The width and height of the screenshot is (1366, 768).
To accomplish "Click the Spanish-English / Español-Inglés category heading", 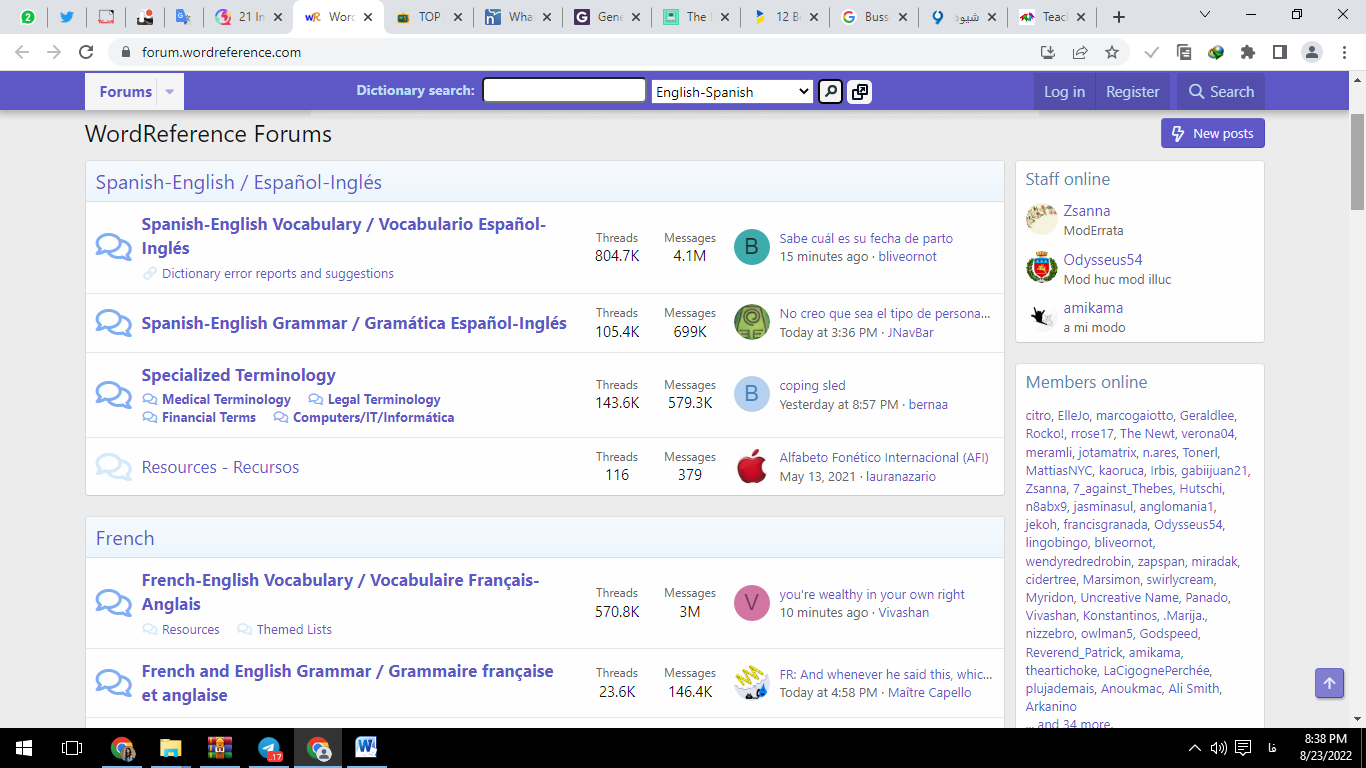I will point(239,182).
